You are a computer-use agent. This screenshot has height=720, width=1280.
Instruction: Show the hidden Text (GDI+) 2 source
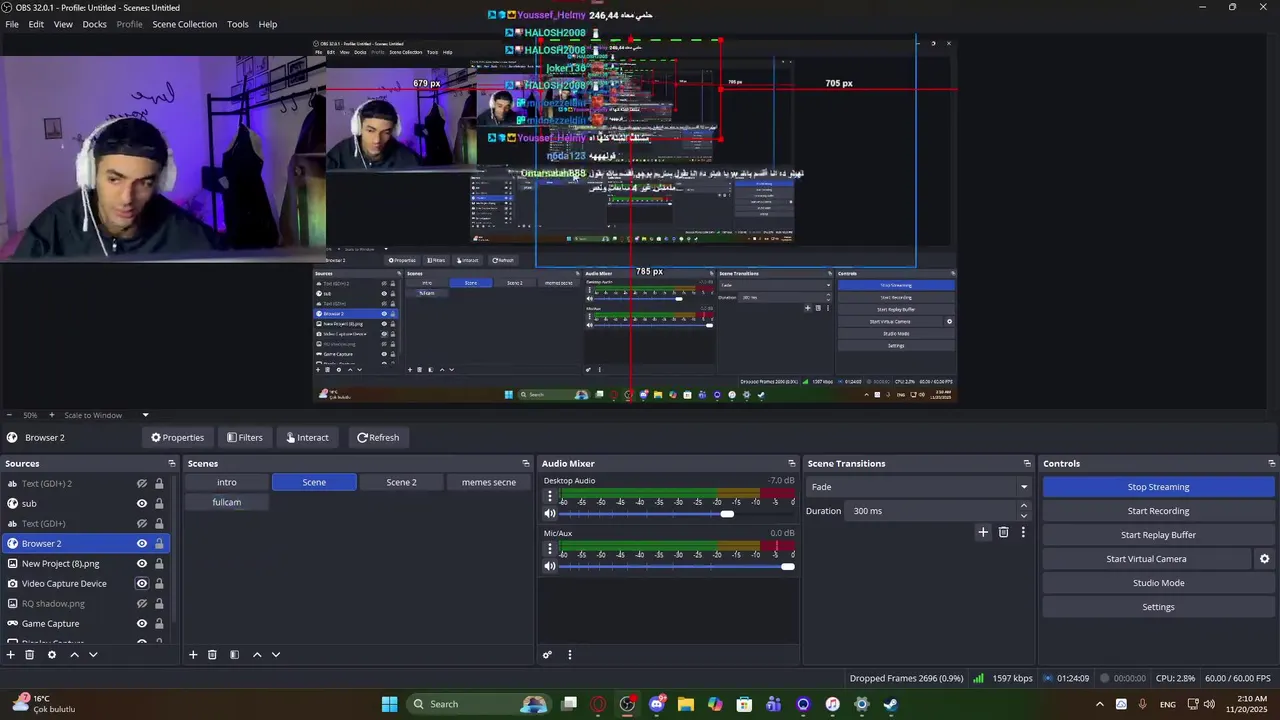142,483
